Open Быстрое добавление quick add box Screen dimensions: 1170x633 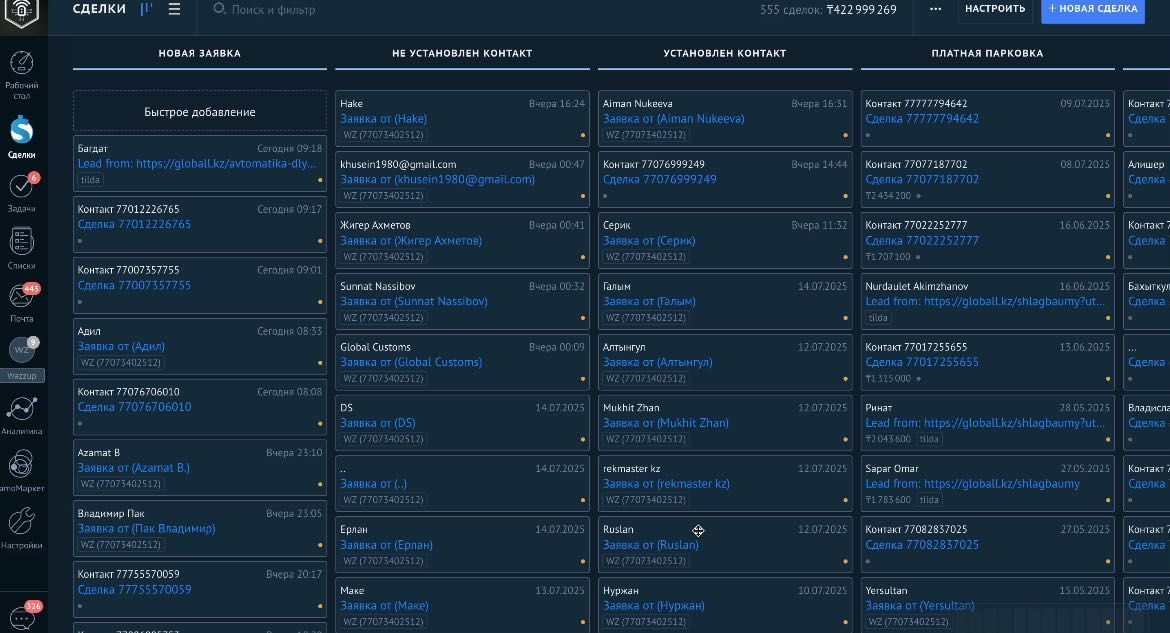[x=199, y=112]
